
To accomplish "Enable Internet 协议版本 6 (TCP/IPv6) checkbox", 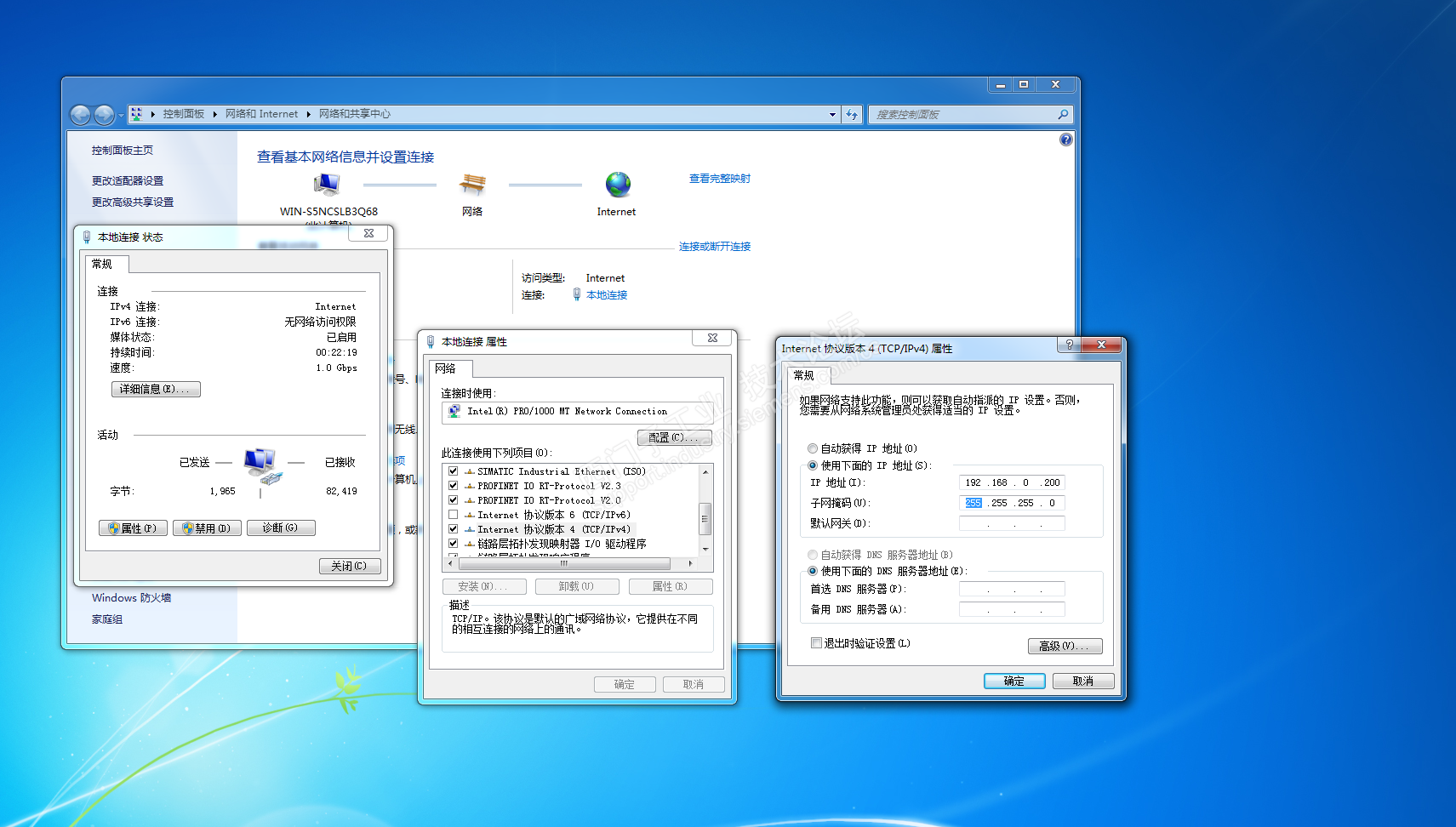I will 454,515.
